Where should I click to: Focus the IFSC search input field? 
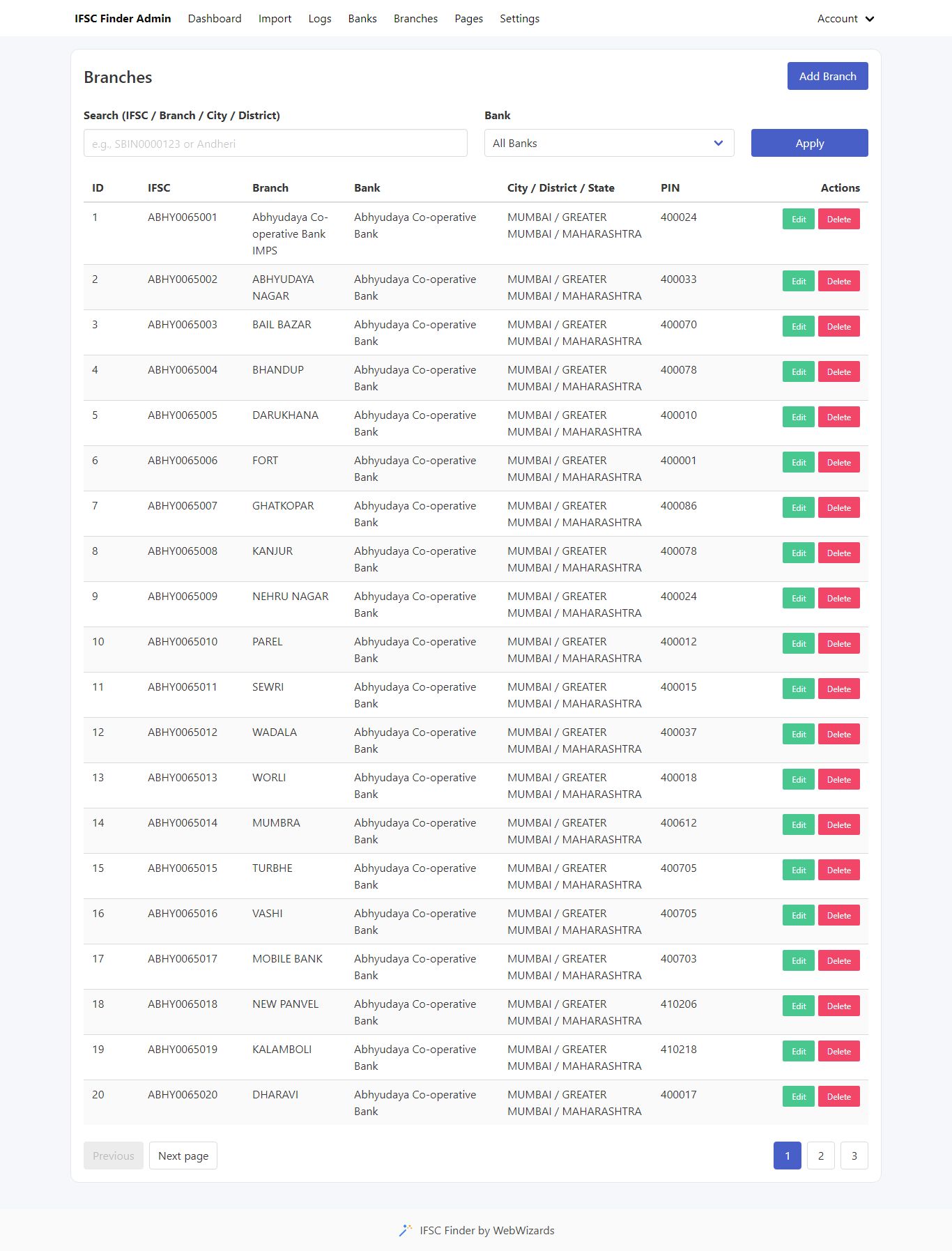[275, 143]
